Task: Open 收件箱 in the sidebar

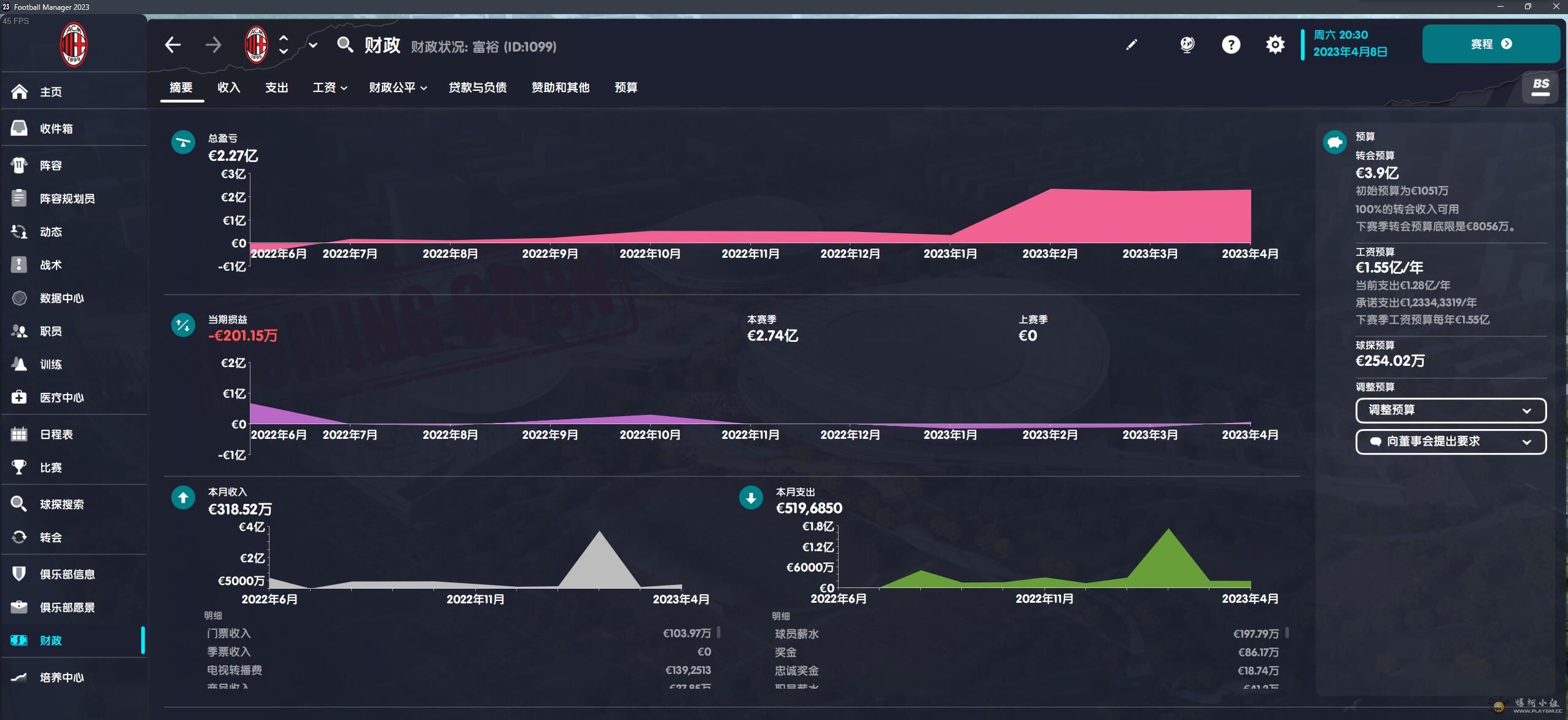Action: point(56,128)
